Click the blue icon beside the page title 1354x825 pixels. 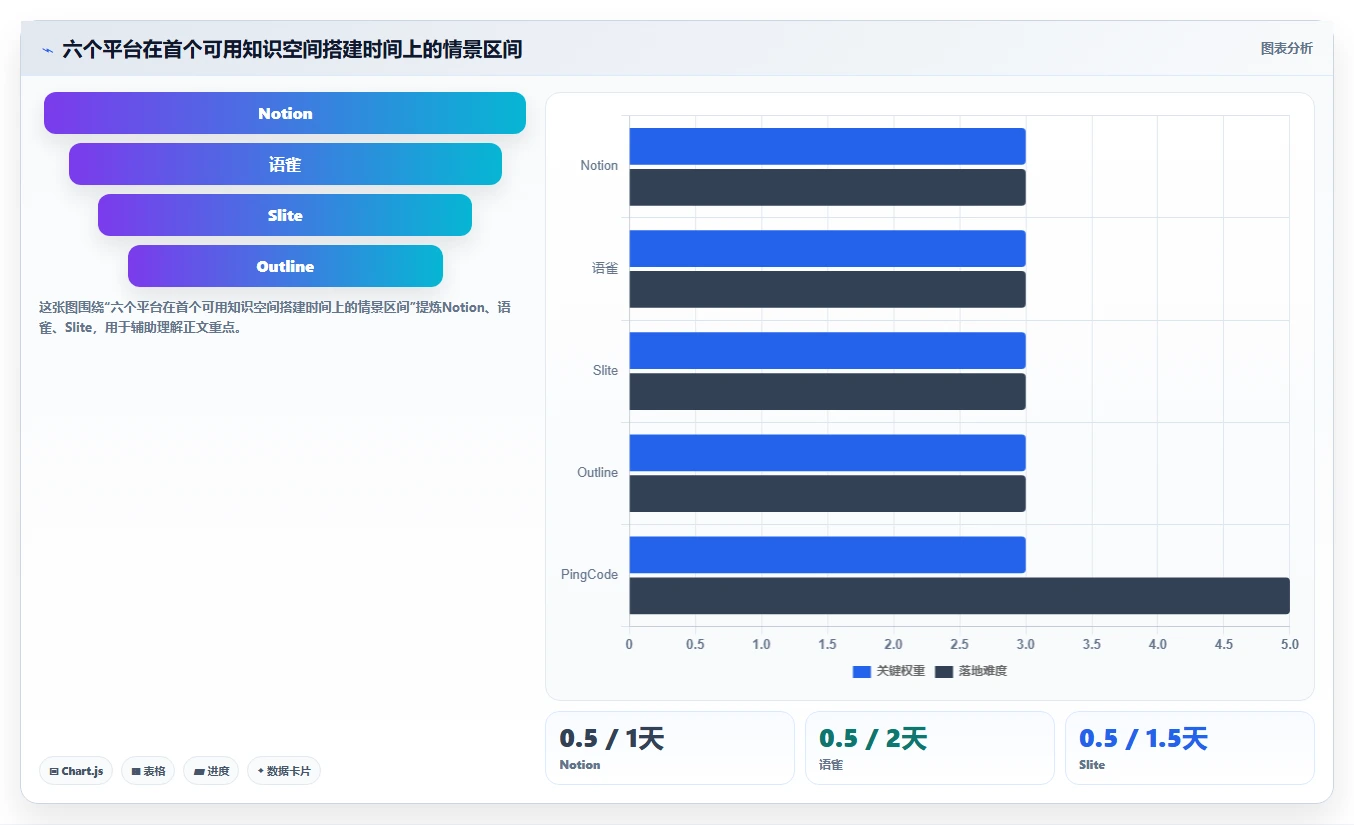47,50
